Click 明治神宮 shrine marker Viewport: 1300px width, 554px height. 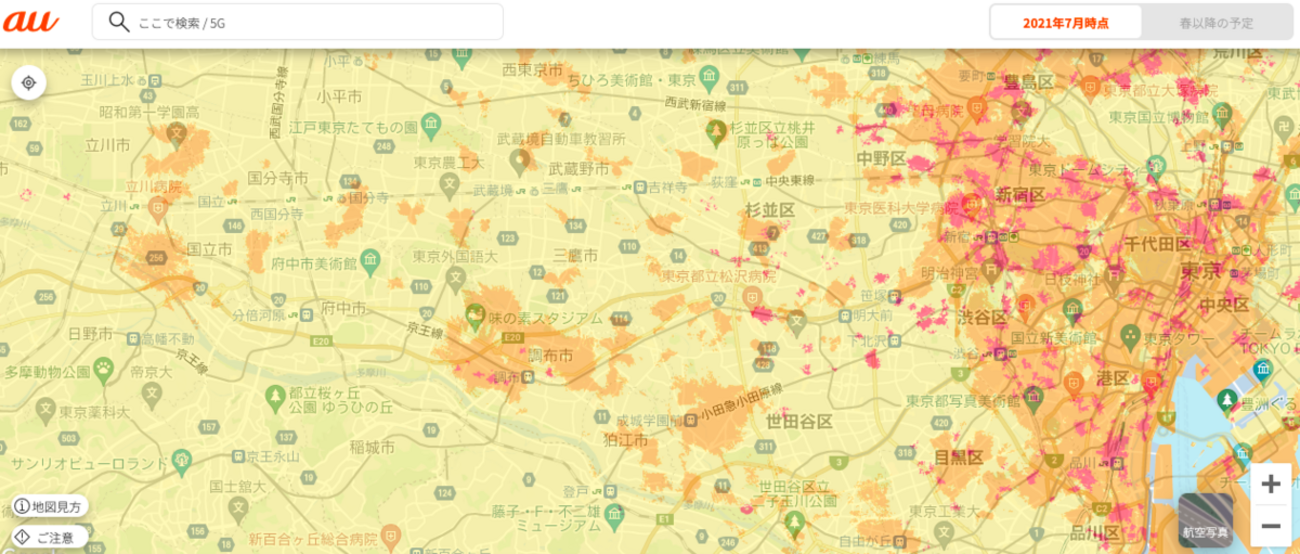pos(991,271)
